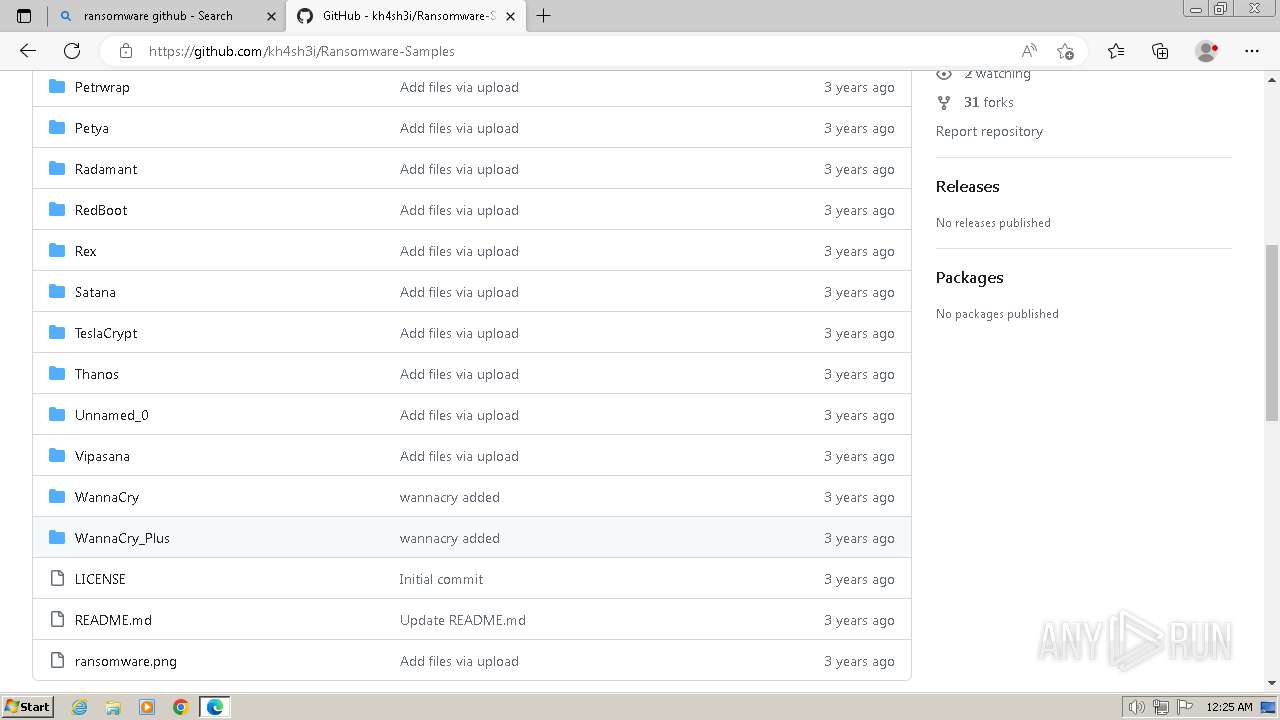Launch Chrome from taskbar
The height and width of the screenshot is (720, 1280).
pyautogui.click(x=180, y=707)
